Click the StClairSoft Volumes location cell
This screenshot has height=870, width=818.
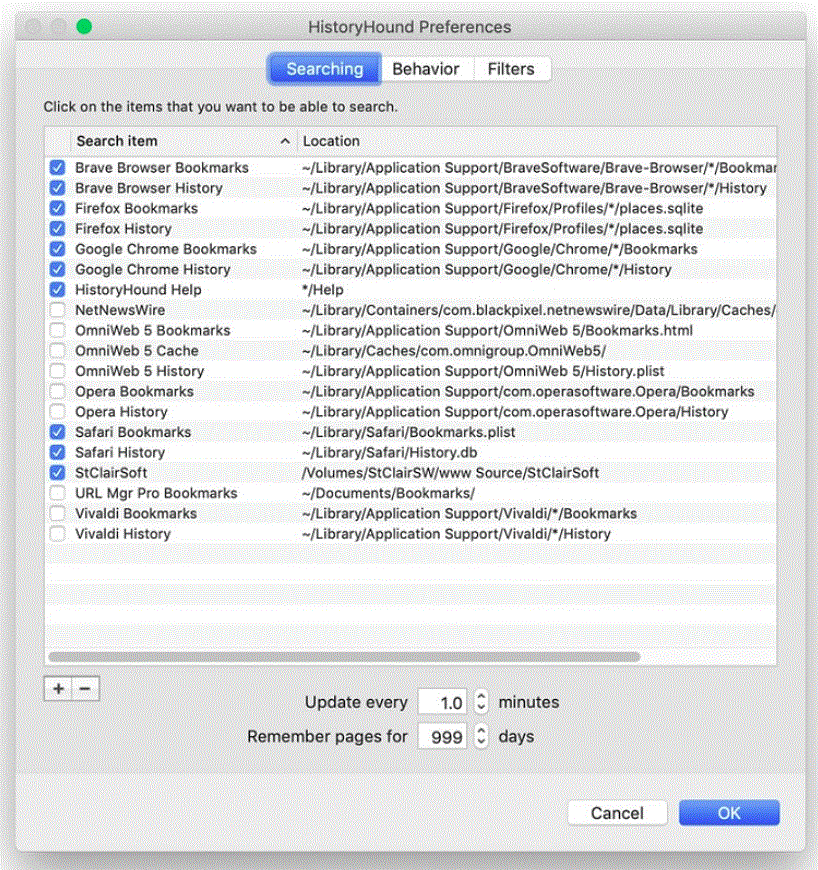click(451, 473)
